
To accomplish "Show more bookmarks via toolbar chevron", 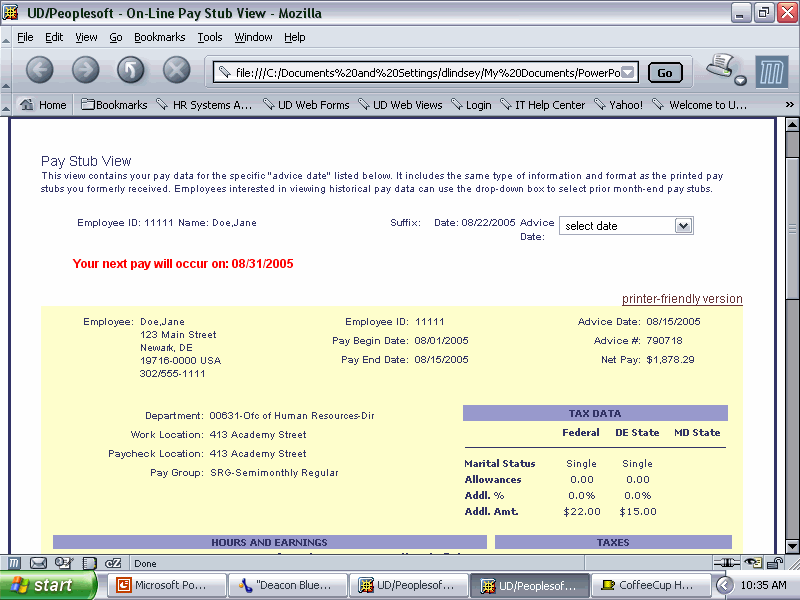I will (789, 105).
